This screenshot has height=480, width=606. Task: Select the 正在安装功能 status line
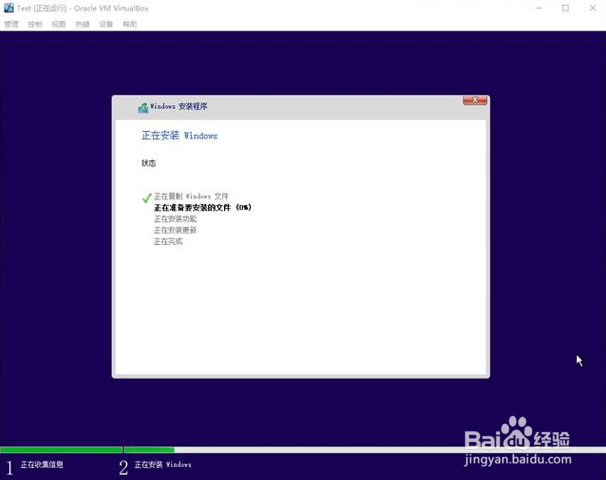pyautogui.click(x=175, y=219)
